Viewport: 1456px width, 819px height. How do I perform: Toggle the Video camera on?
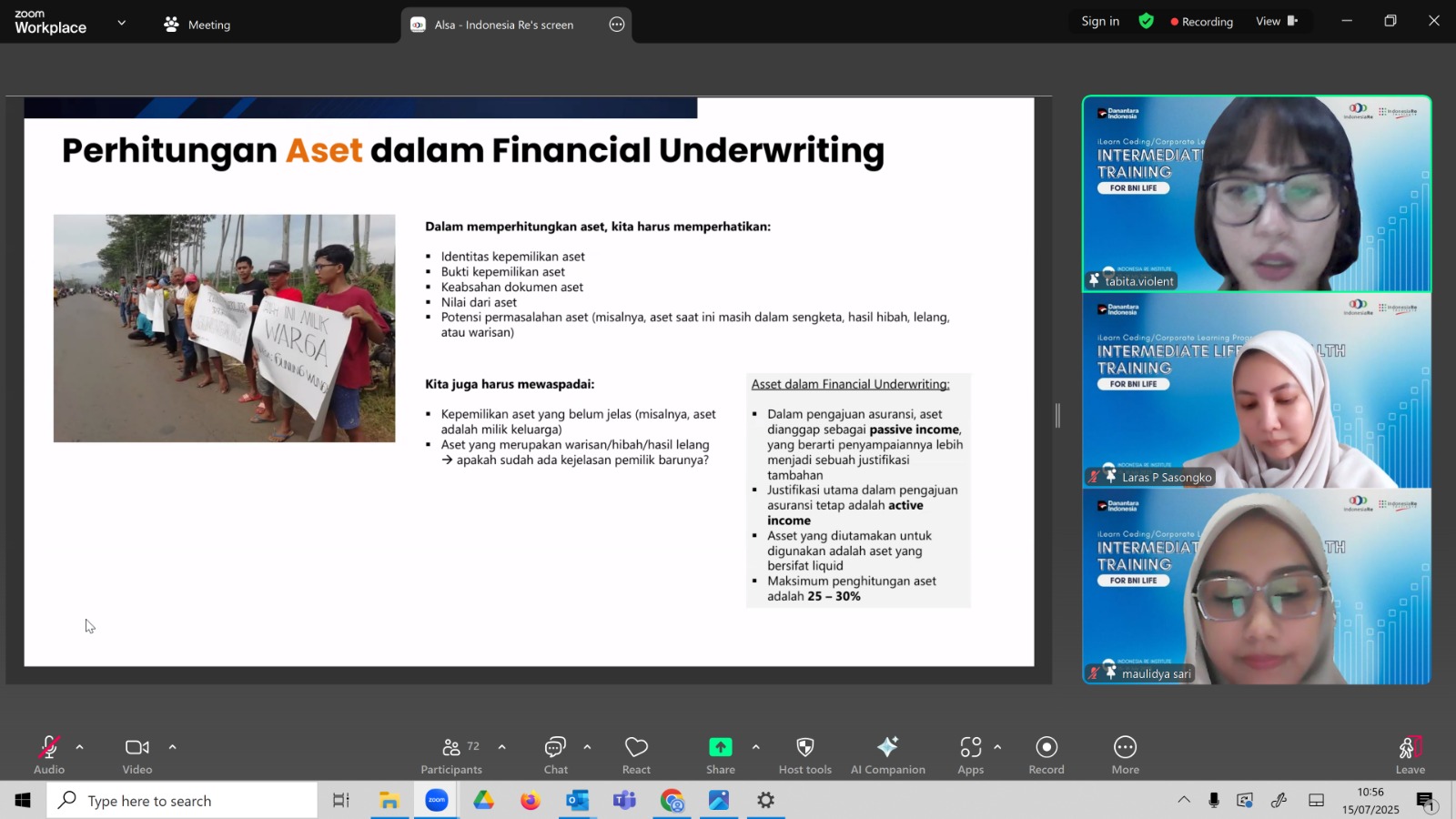[137, 755]
